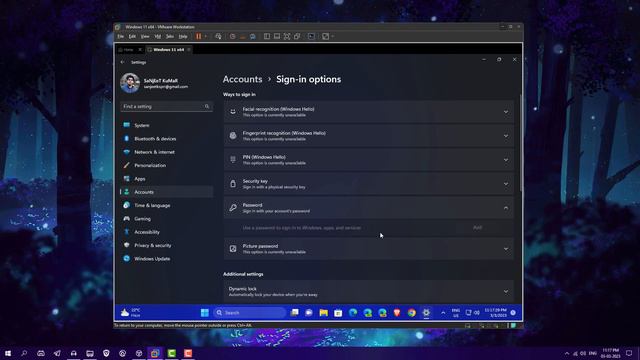Click the host taskbar search magnifier
The image size is (640, 360).
pyautogui.click(x=24, y=353)
